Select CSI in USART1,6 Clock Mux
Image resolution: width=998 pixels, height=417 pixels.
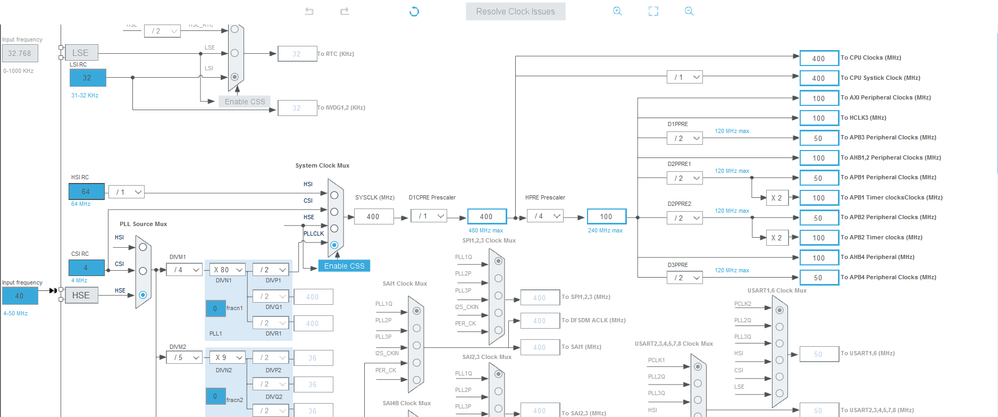click(x=779, y=376)
